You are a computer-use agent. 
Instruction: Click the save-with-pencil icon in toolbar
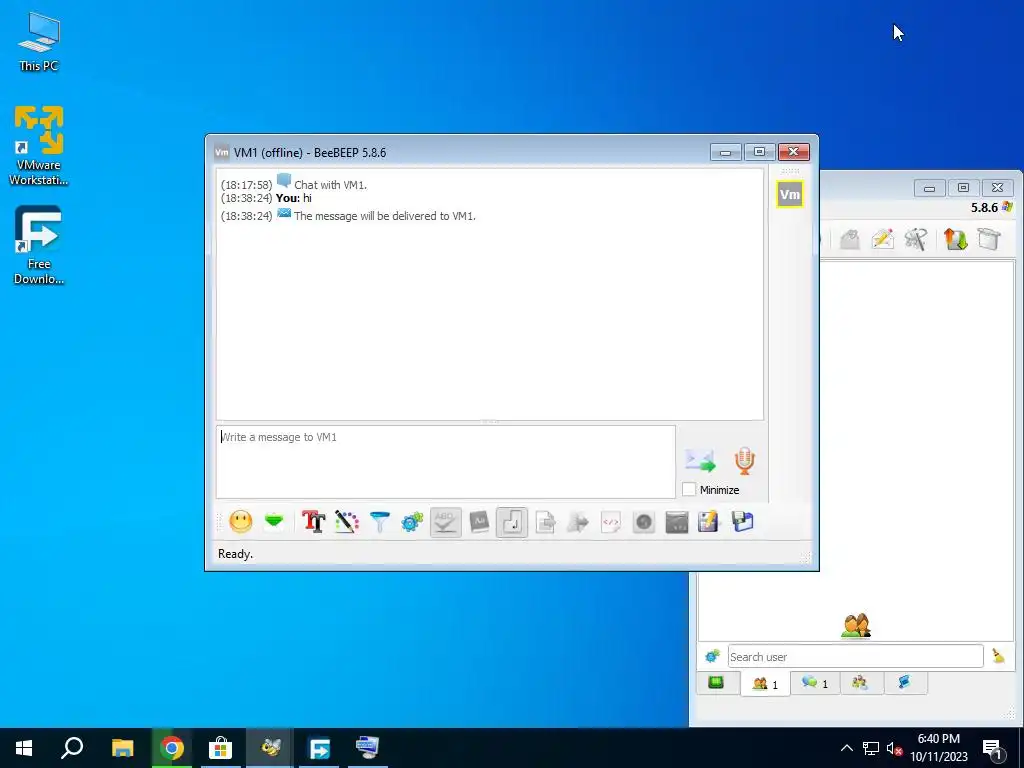click(709, 522)
